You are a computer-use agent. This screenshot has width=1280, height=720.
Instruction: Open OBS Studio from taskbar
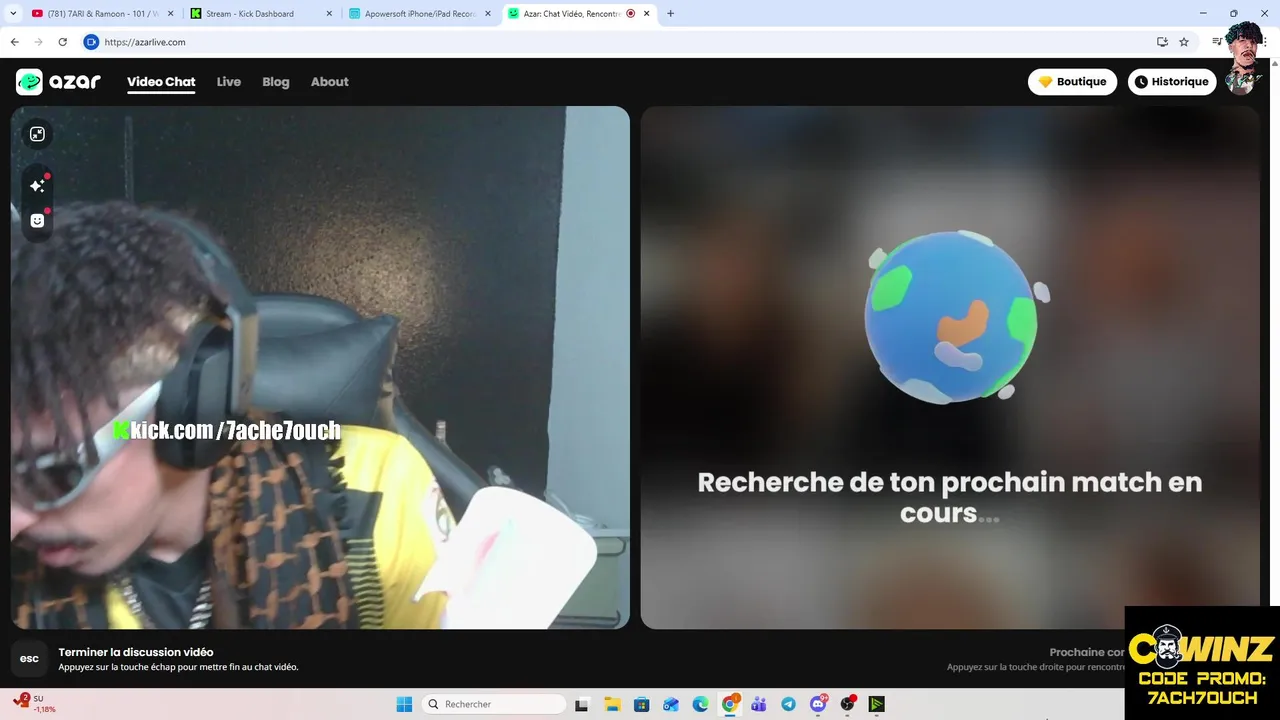[848, 704]
